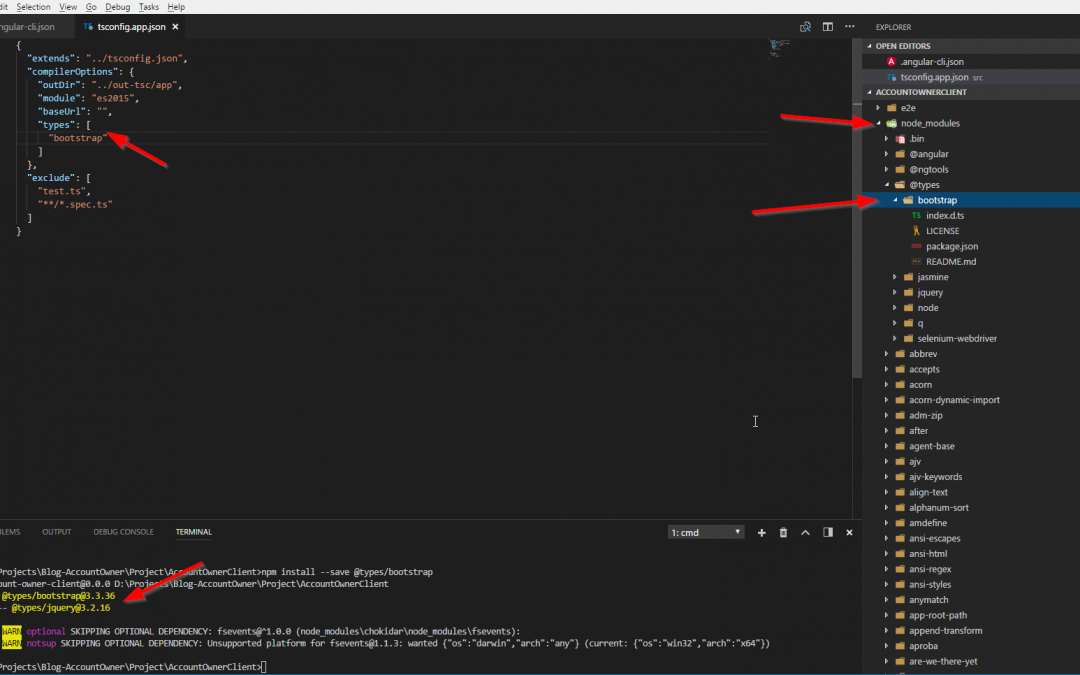Open the editor More Actions ellipsis
1080x675 pixels.
coord(851,27)
